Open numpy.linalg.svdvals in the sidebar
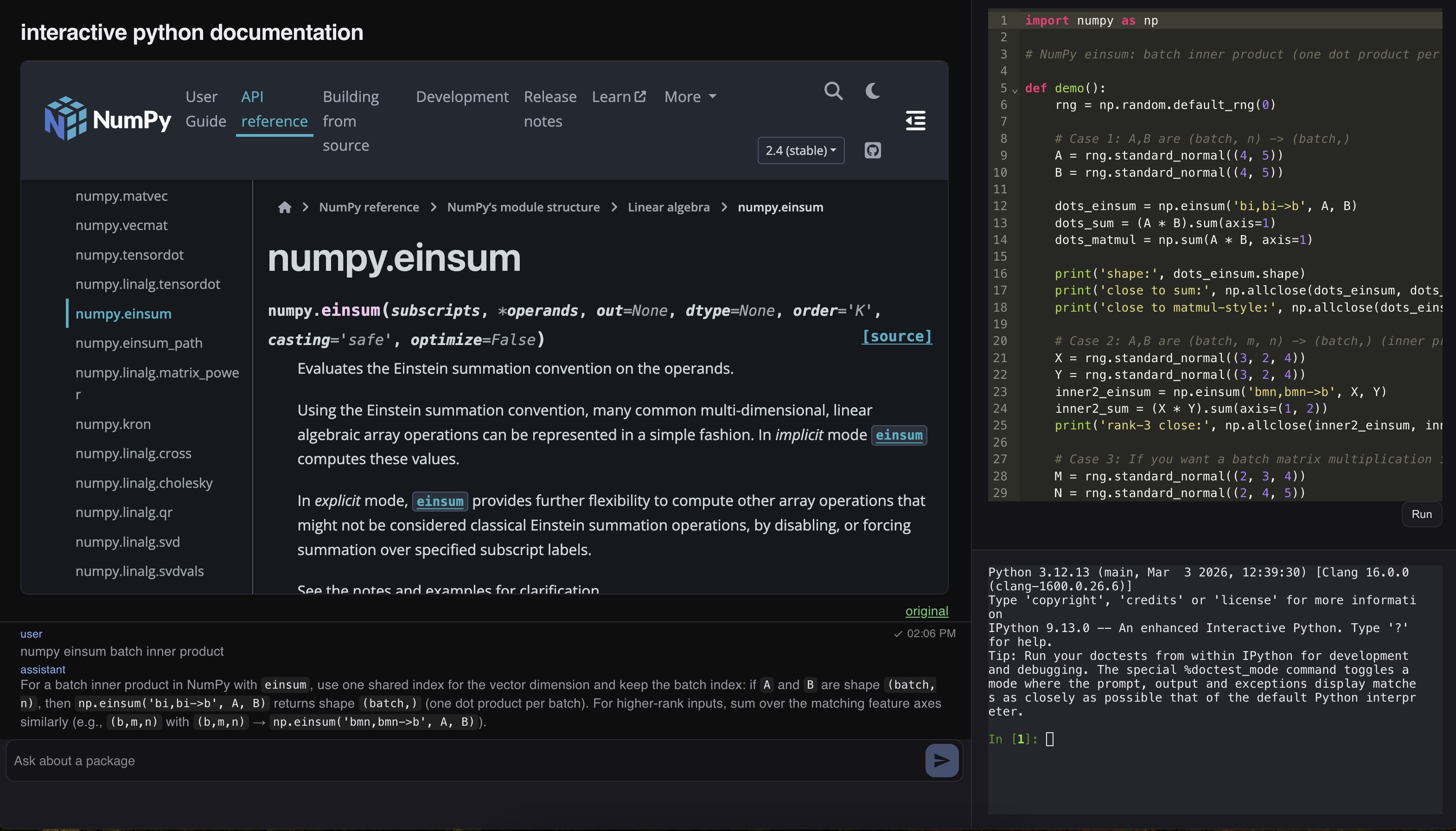1456x831 pixels. click(x=139, y=571)
